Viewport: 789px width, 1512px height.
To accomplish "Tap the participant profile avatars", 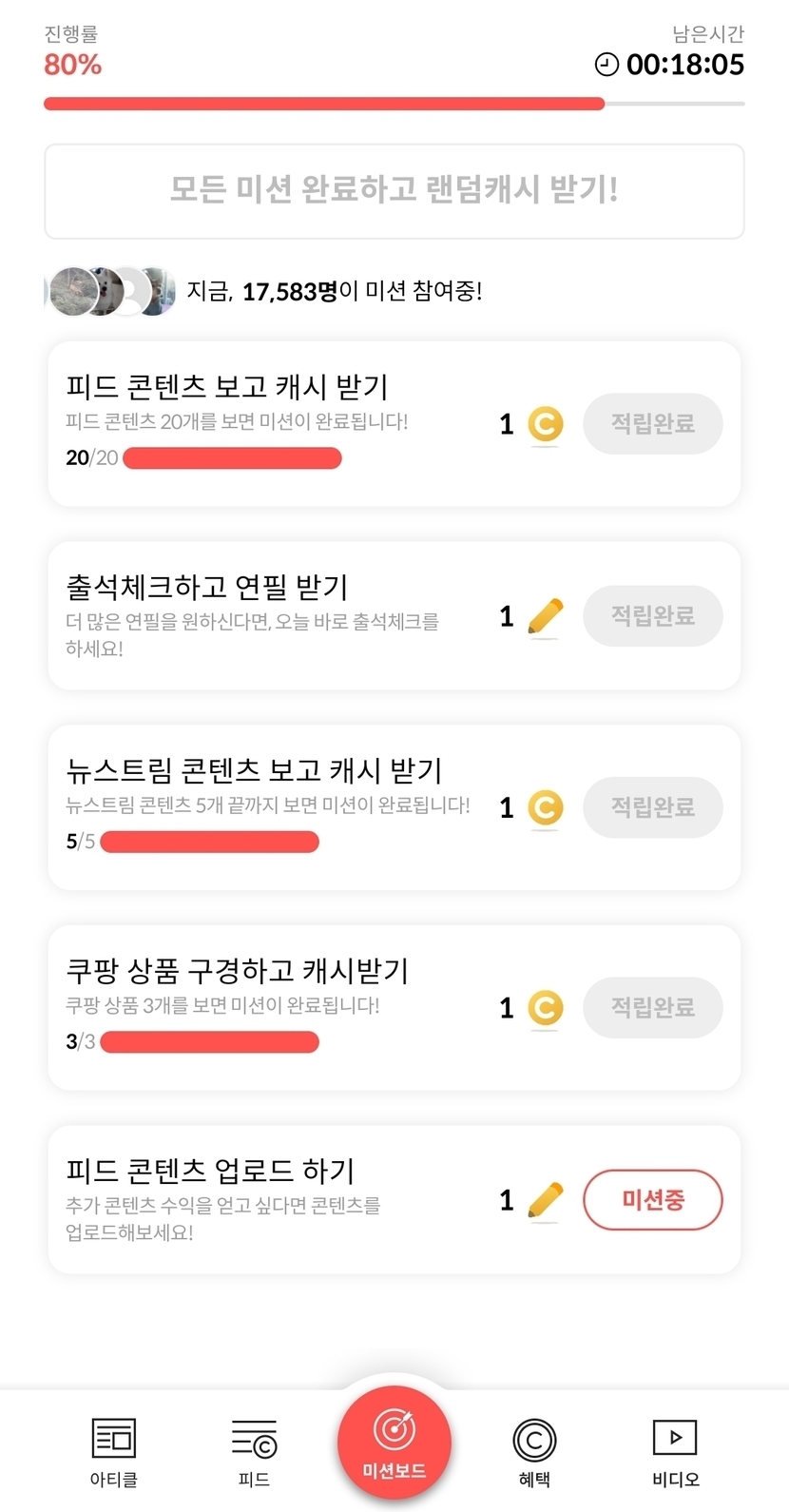I will coord(110,291).
